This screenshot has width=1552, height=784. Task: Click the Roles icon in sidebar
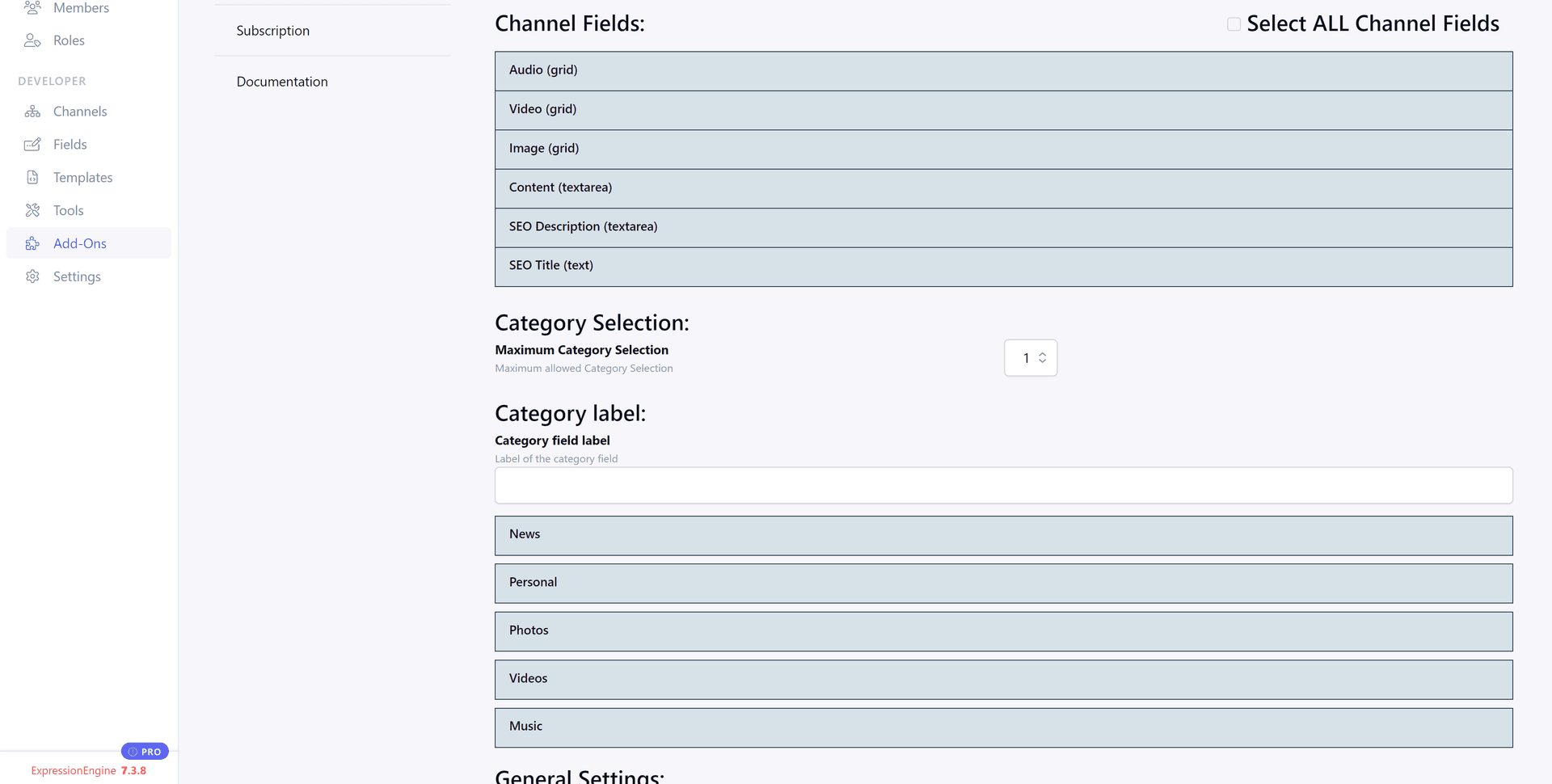pyautogui.click(x=32, y=40)
